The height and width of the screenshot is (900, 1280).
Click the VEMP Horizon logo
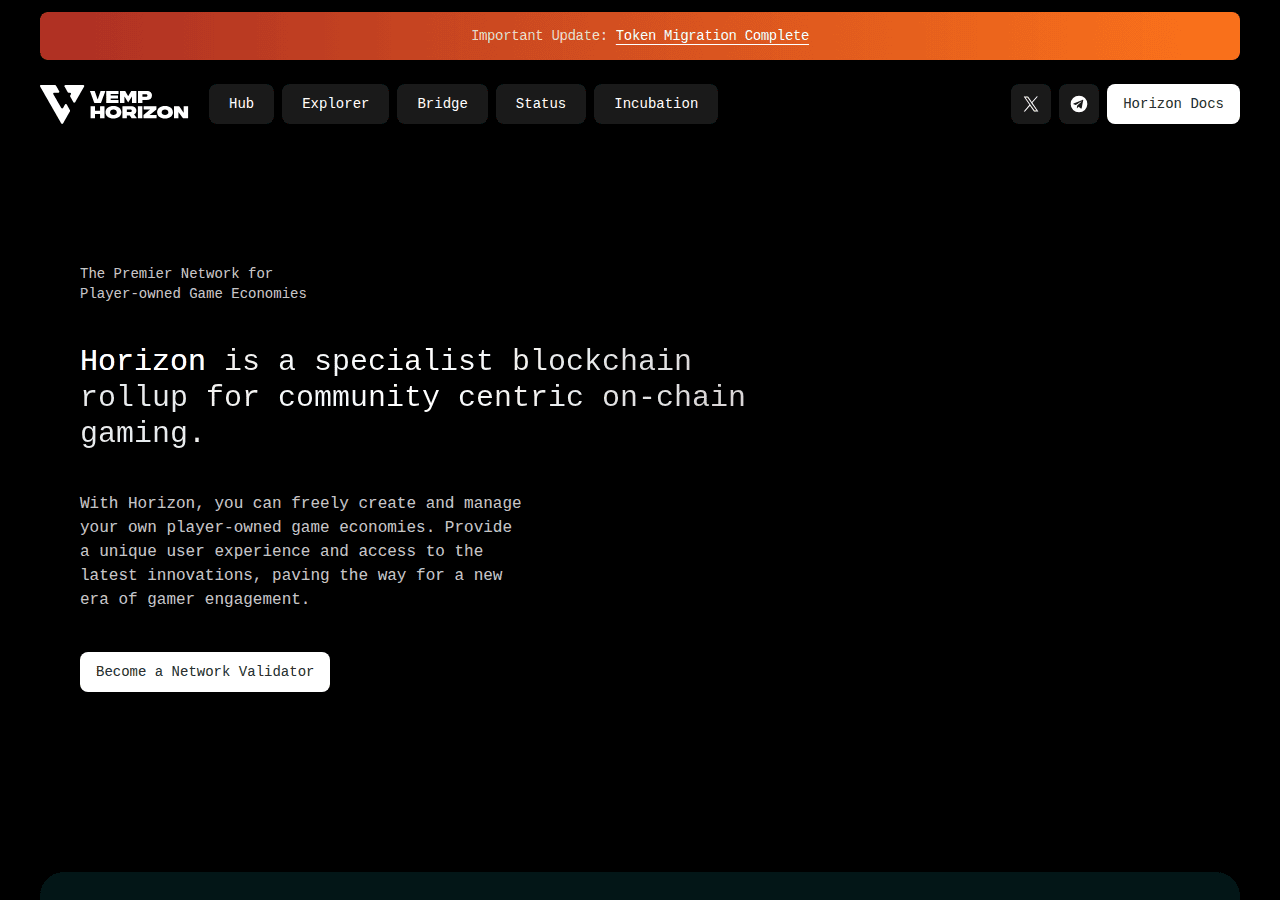(x=114, y=104)
